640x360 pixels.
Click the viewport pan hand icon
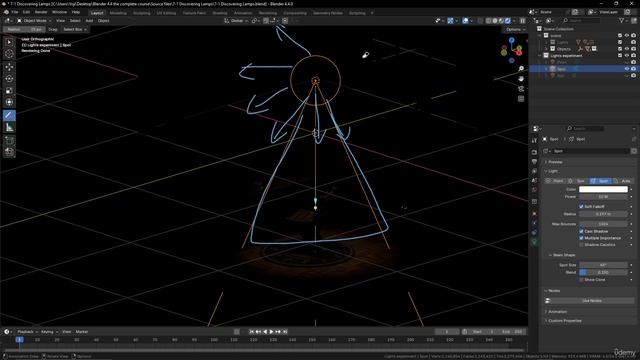tap(521, 78)
